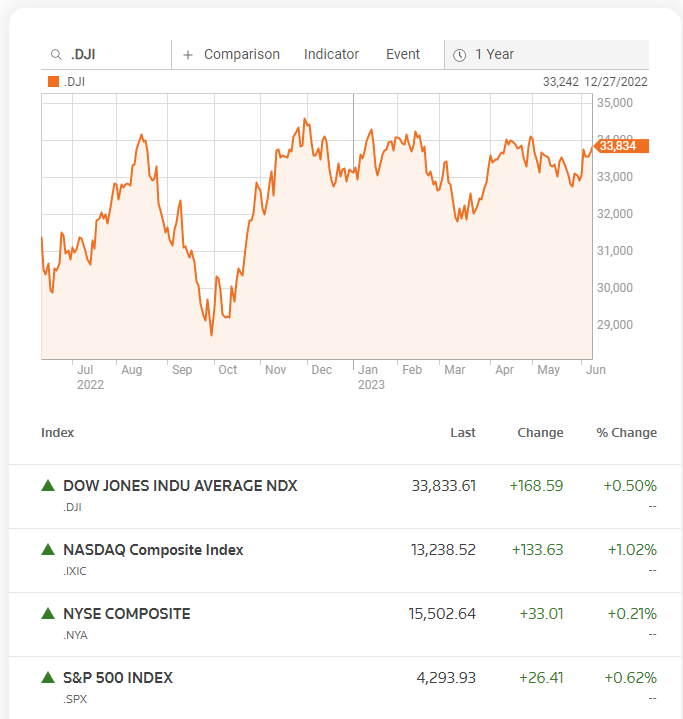The height and width of the screenshot is (719, 683).
Task: Click the green up-triangle for Dow Jones
Action: point(48,485)
